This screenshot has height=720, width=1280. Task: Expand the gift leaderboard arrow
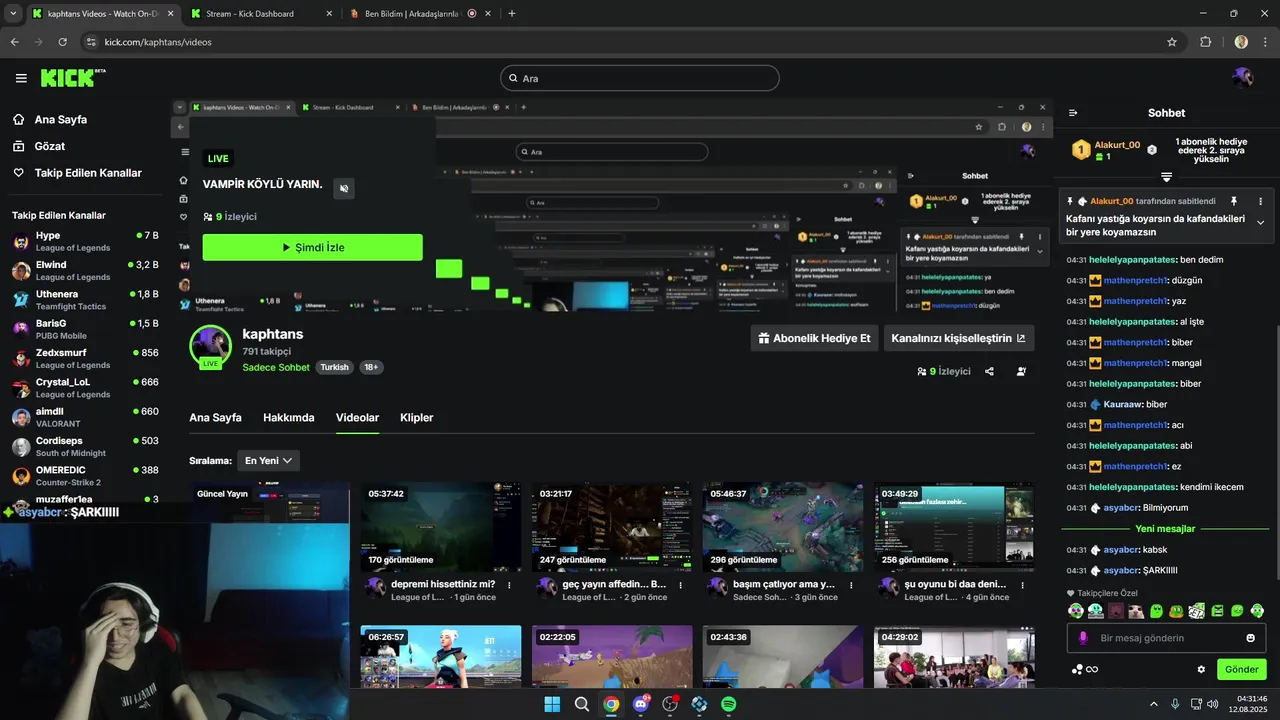tap(1166, 176)
